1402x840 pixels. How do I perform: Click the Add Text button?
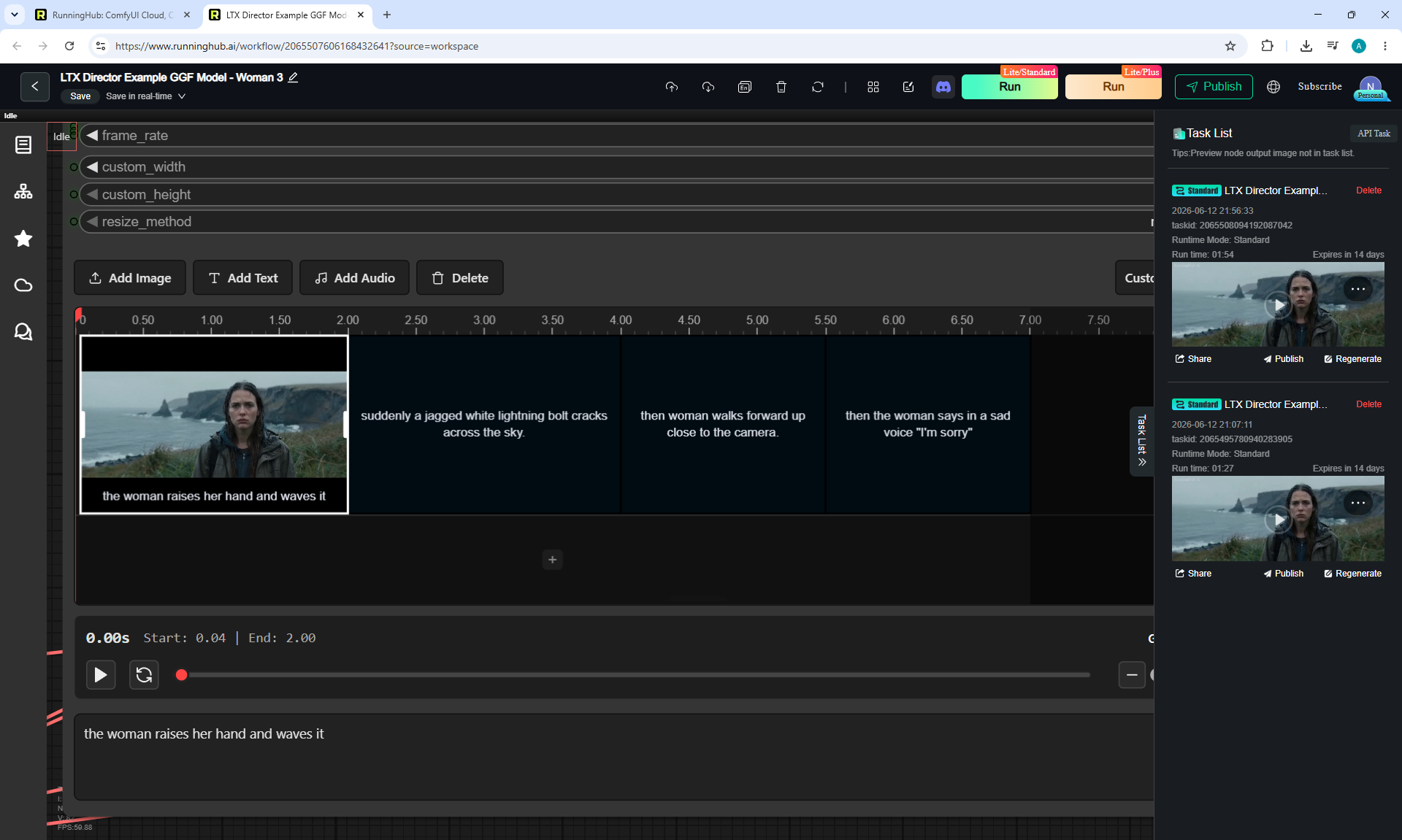click(242, 278)
